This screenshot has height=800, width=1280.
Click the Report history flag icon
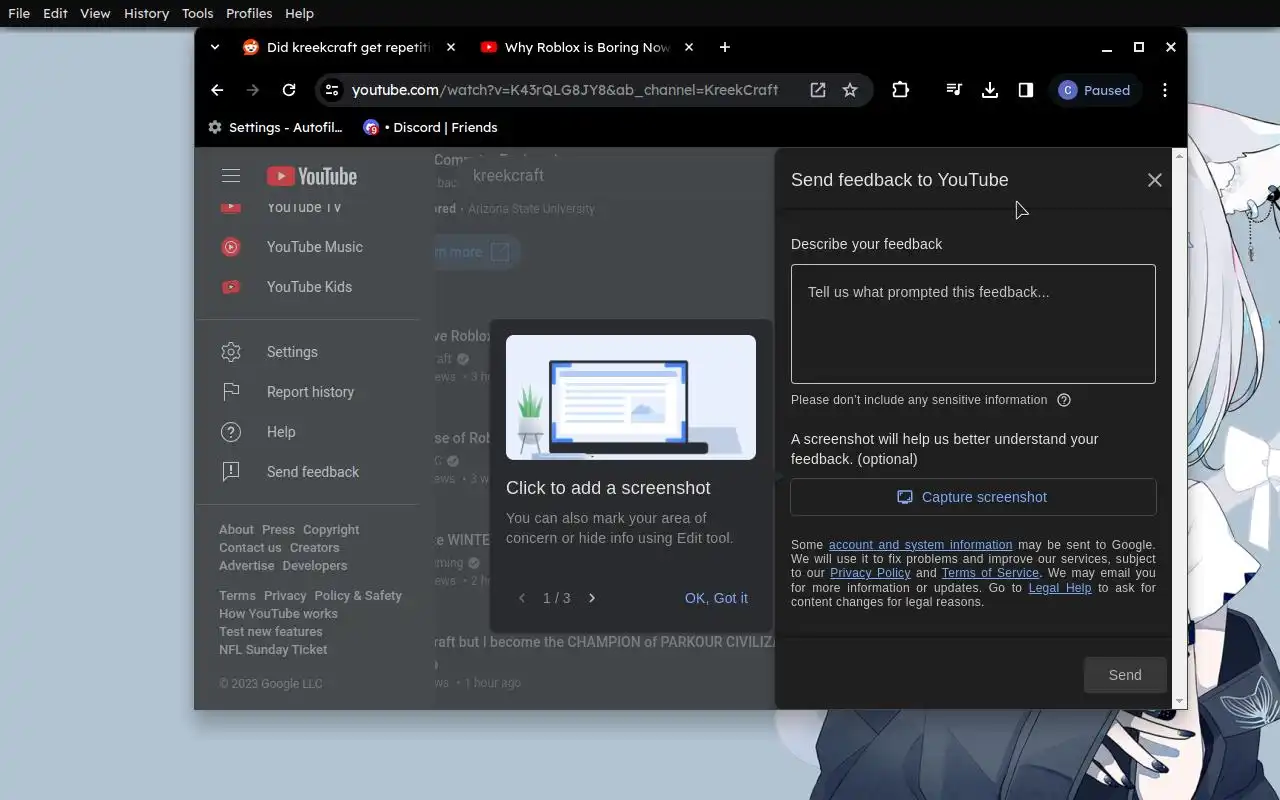coord(231,392)
